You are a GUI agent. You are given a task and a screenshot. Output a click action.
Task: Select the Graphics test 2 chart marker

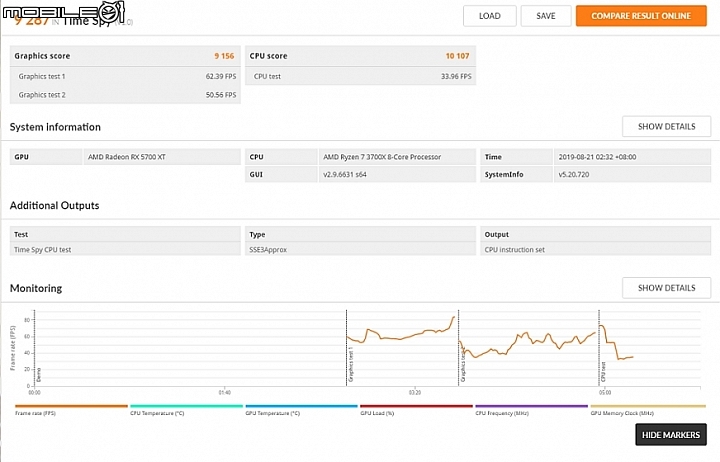(463, 366)
